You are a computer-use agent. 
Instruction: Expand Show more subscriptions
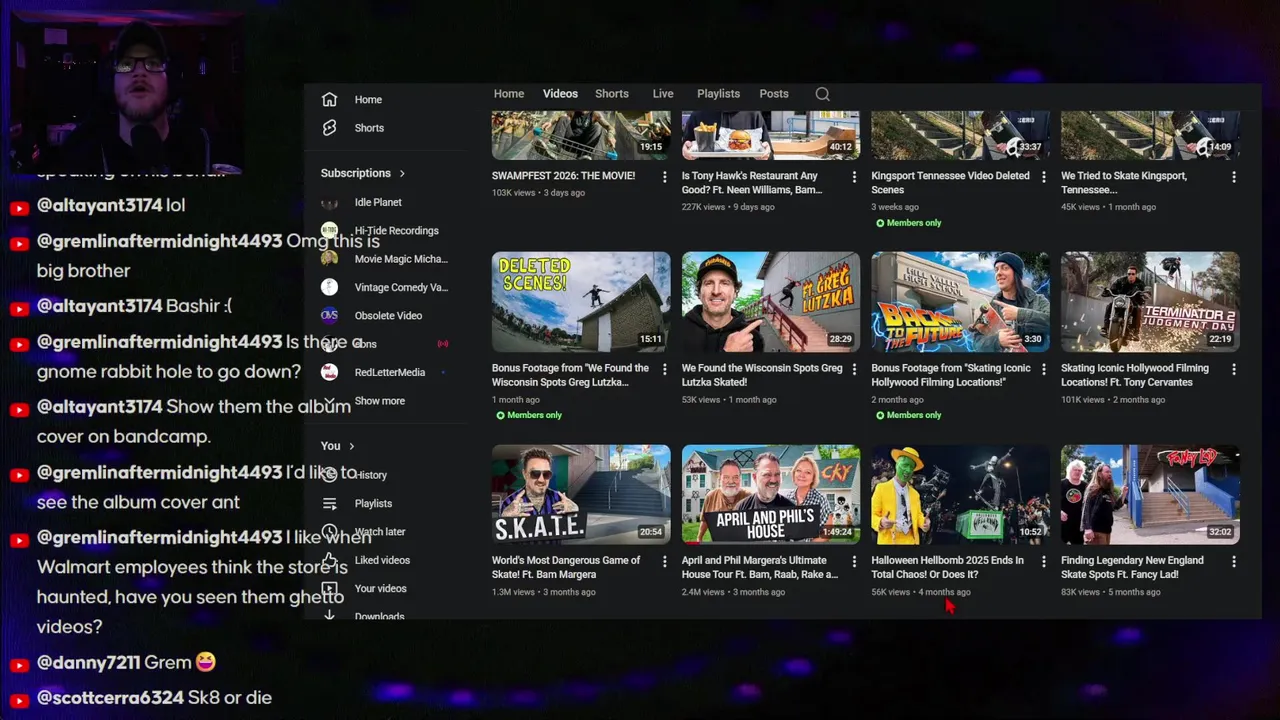(x=379, y=401)
